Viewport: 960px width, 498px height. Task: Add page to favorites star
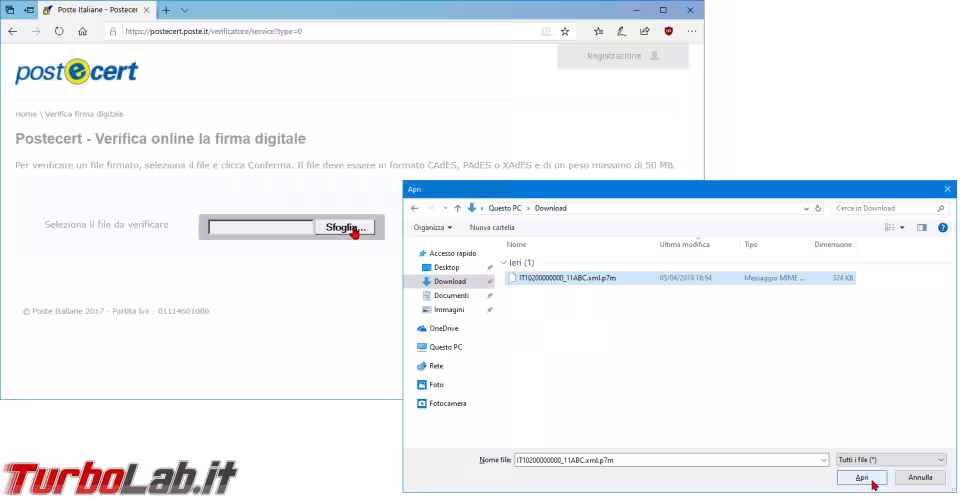(x=565, y=31)
